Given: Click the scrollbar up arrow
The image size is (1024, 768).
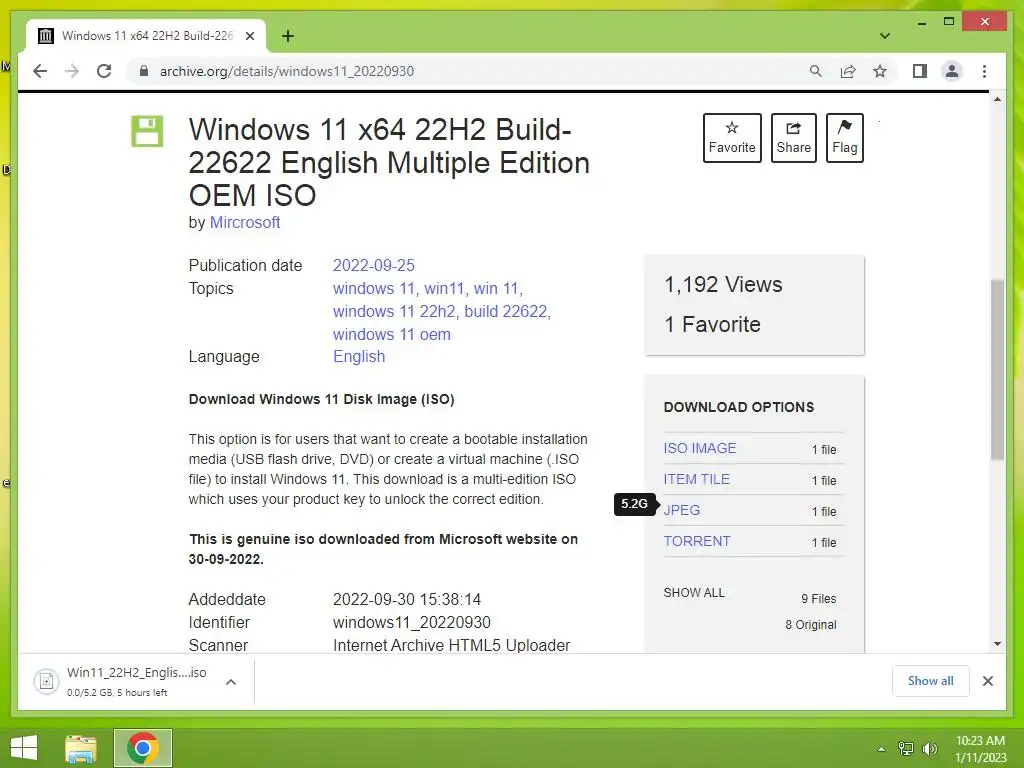Looking at the screenshot, I should click(997, 99).
